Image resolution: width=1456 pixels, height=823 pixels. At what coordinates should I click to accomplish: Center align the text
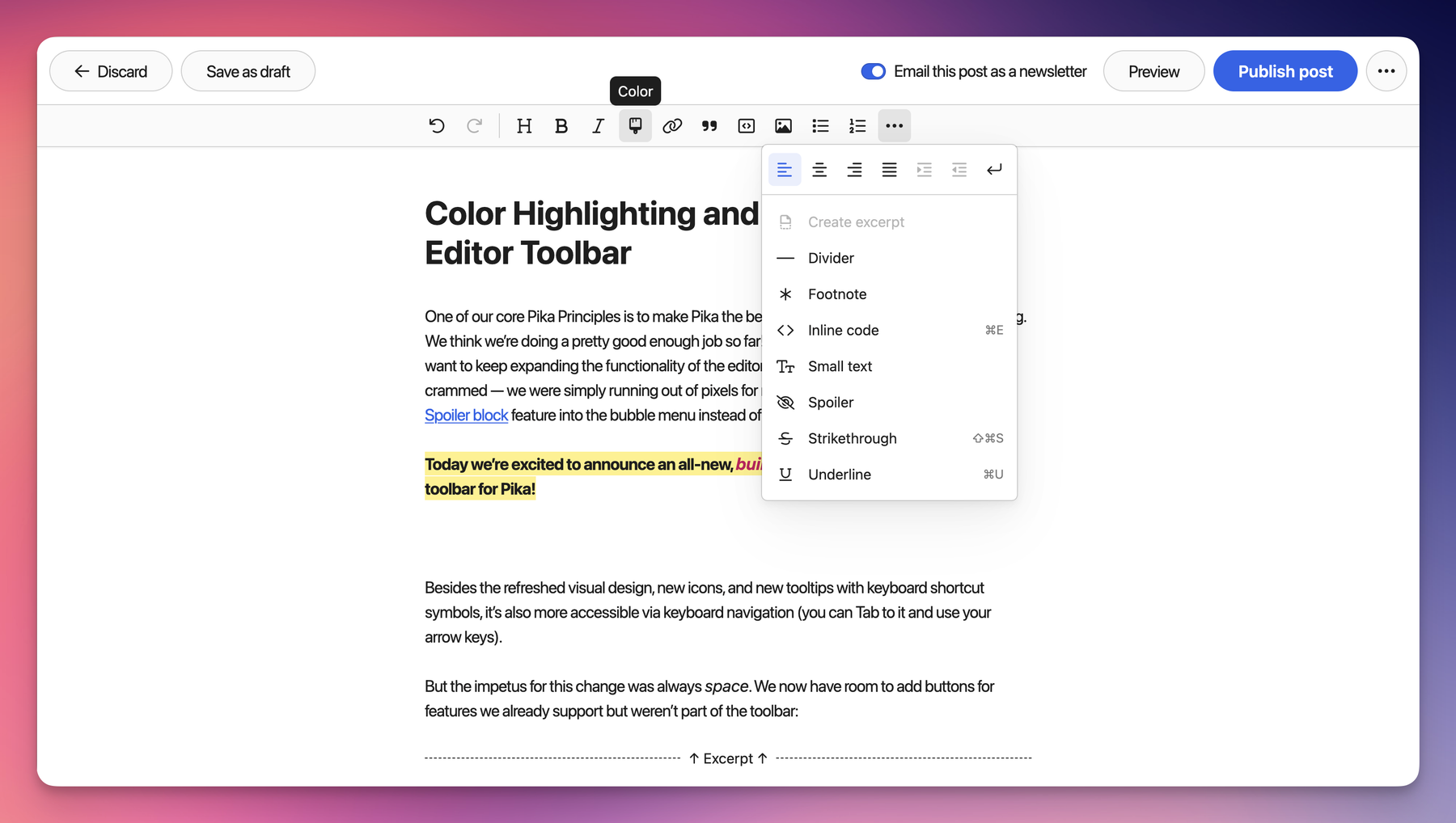[x=819, y=170]
